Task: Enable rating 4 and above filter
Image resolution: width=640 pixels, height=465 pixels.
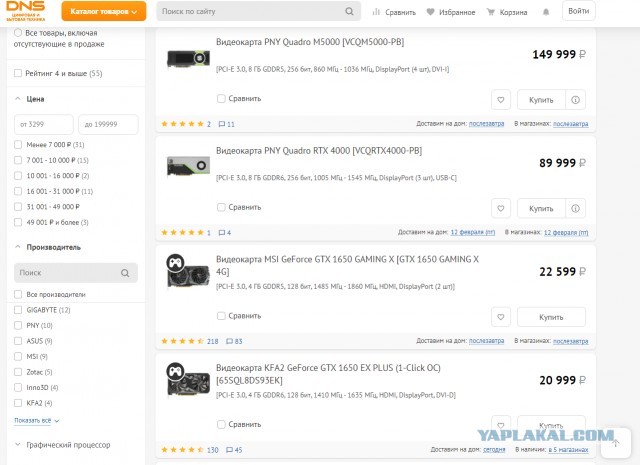Action: click(x=18, y=73)
